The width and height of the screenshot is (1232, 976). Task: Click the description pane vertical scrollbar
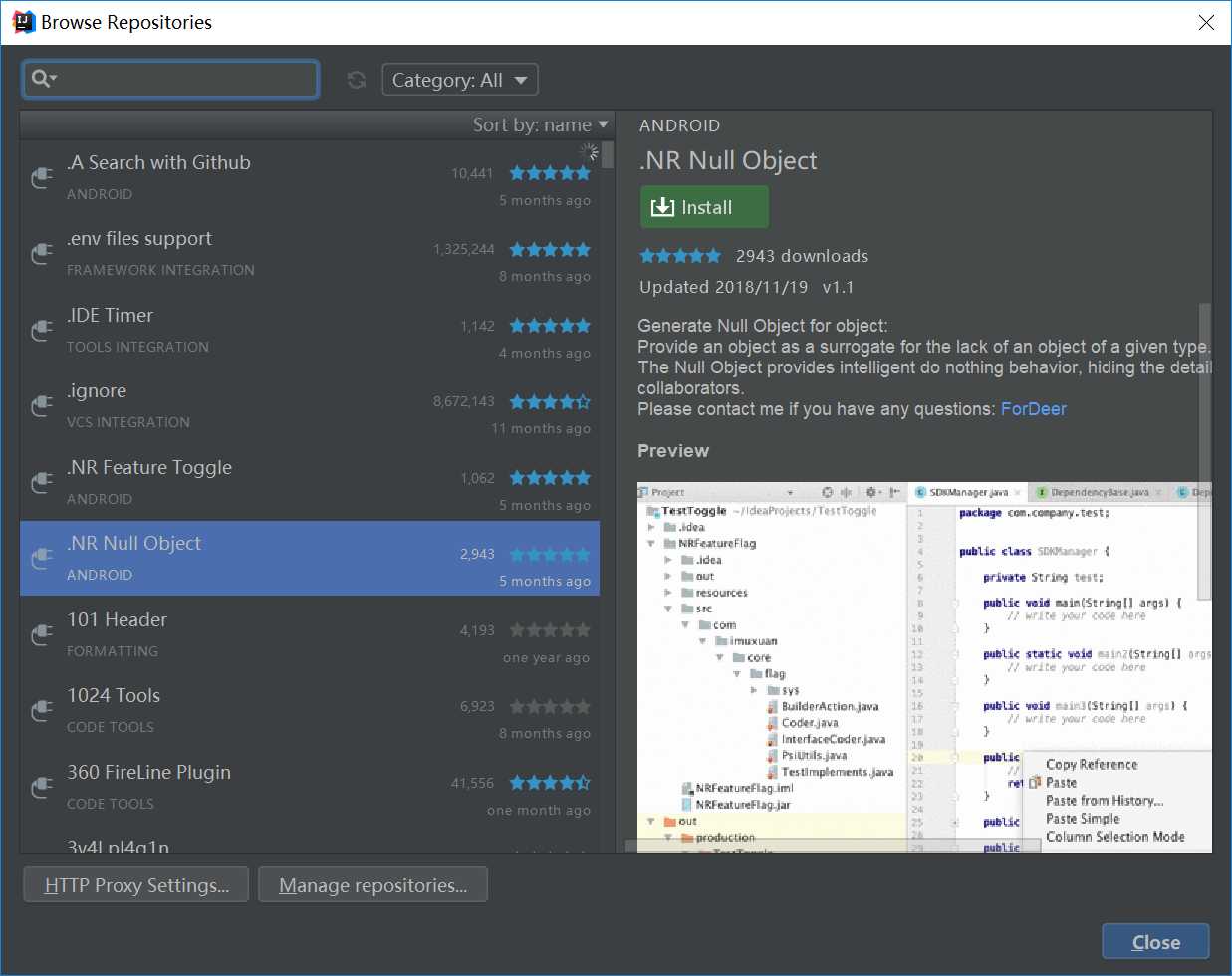1205,452
